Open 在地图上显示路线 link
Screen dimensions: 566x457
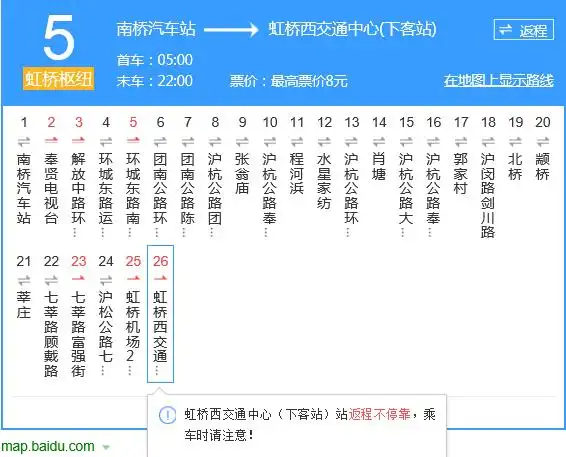498,80
